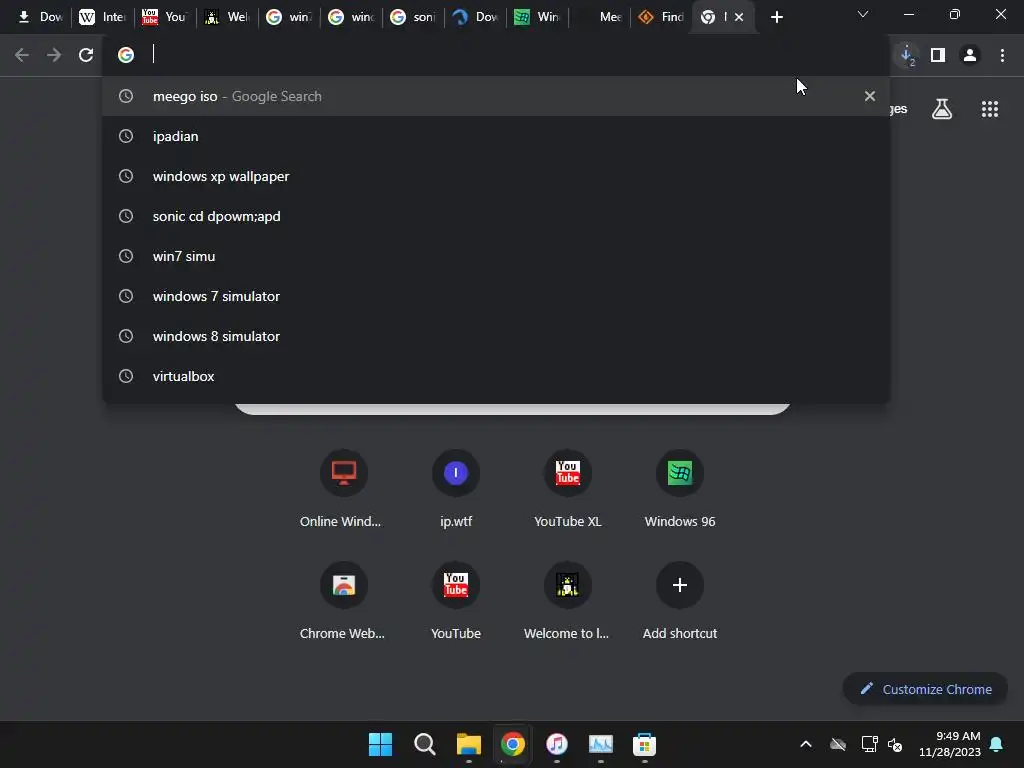Select 'win7 simu' suggestion
The height and width of the screenshot is (768, 1024).
pos(496,256)
